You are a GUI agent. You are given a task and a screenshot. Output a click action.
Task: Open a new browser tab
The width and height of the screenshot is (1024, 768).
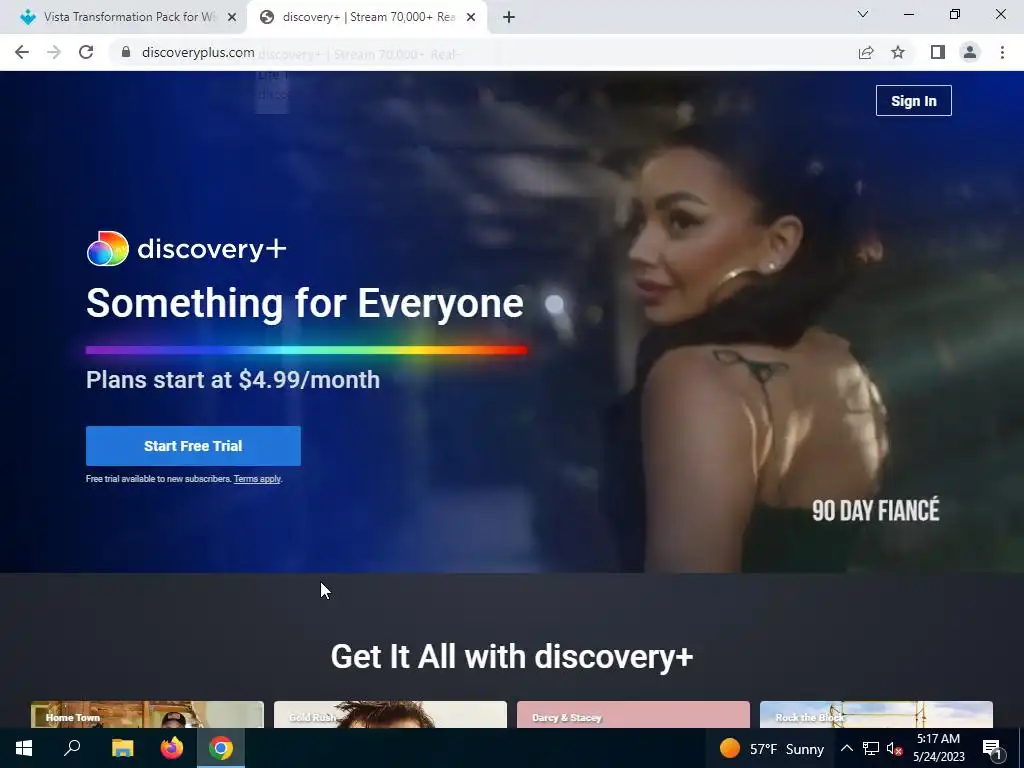509,17
